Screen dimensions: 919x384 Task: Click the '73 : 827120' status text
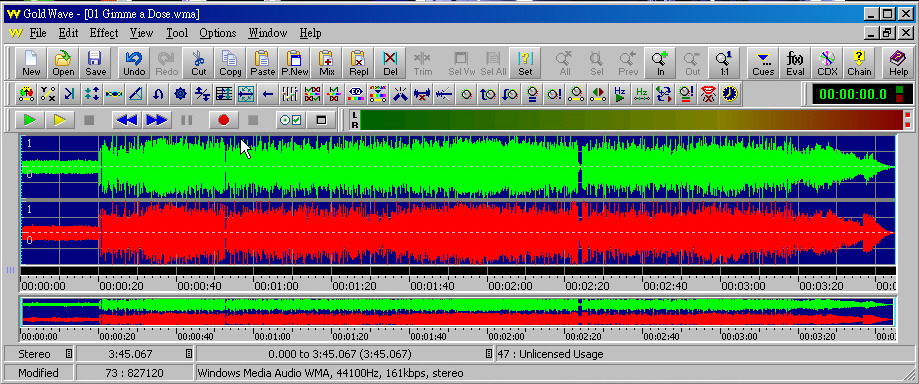click(135, 373)
